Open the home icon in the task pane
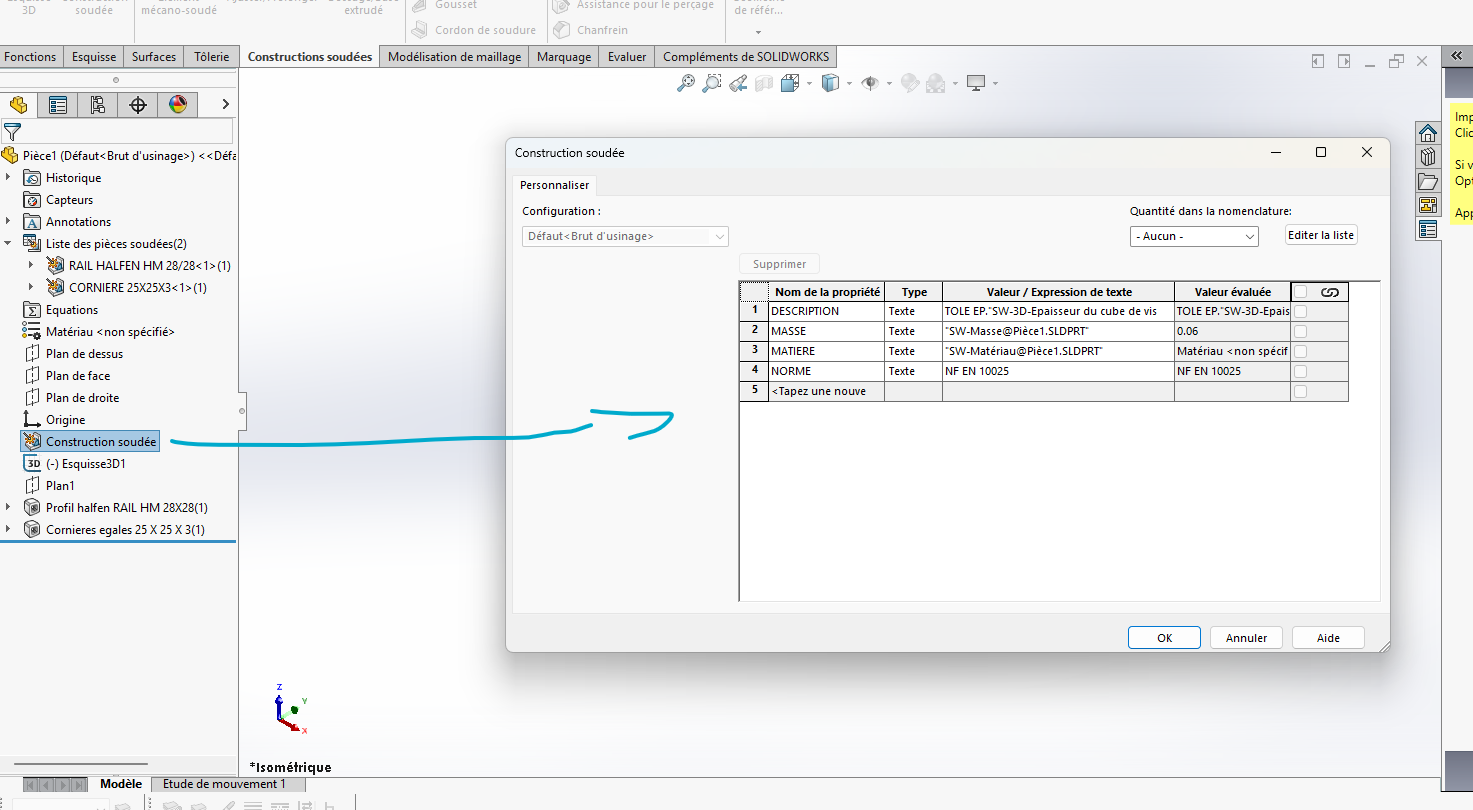 pos(1428,133)
